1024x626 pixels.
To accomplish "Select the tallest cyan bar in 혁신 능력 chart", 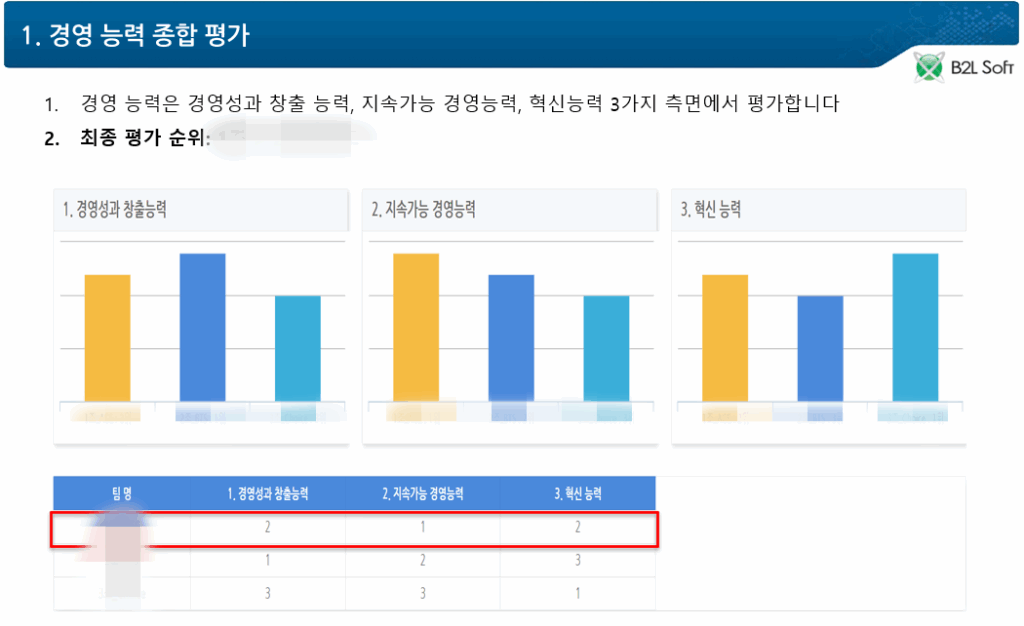I will [x=915, y=327].
